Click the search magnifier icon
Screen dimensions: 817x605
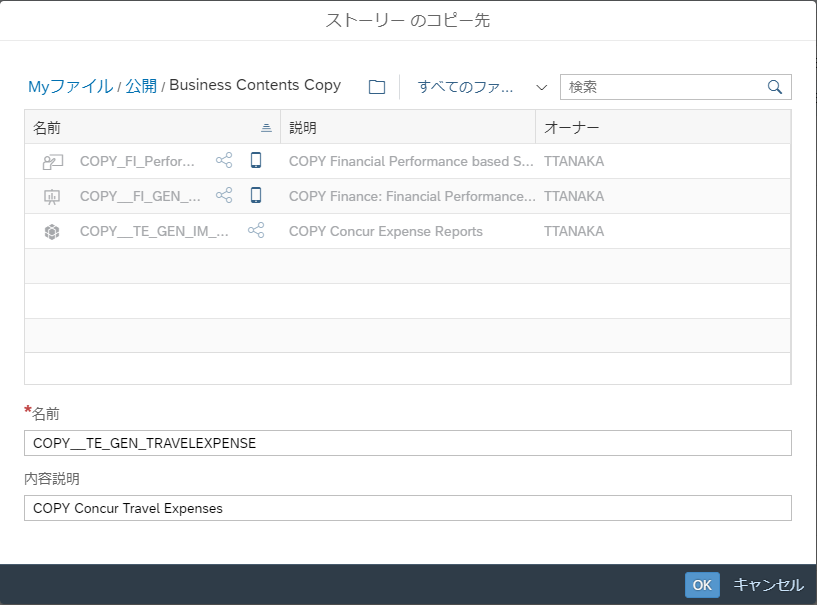(x=774, y=87)
